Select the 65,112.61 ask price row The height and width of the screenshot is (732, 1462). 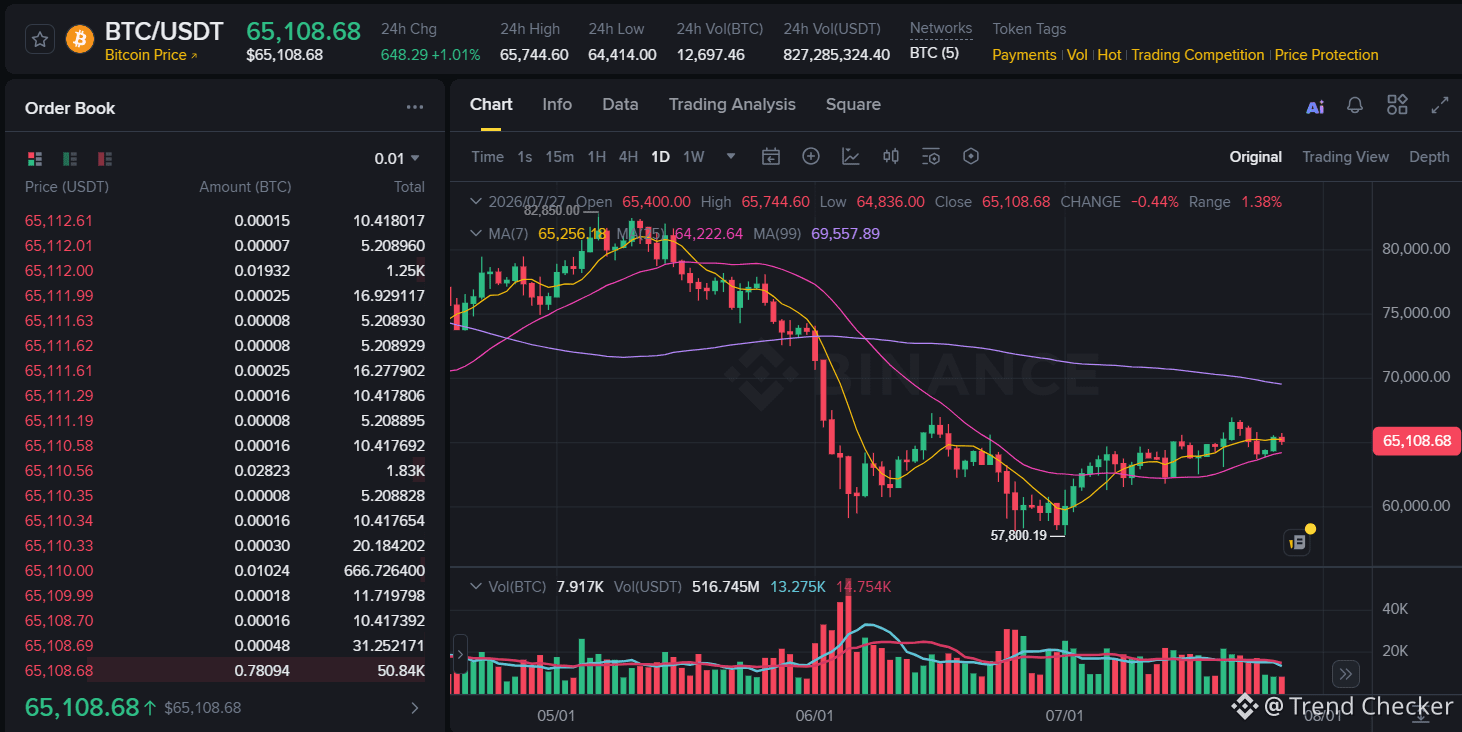(x=225, y=221)
